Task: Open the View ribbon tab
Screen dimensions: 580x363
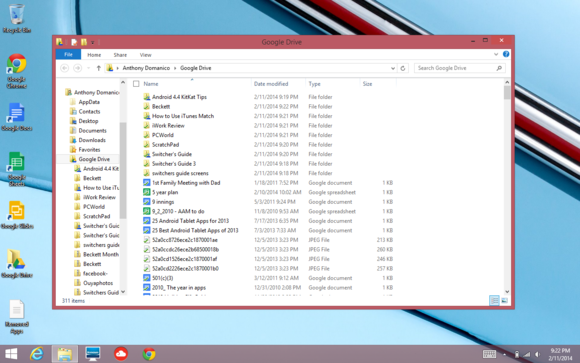Action: tap(145, 55)
